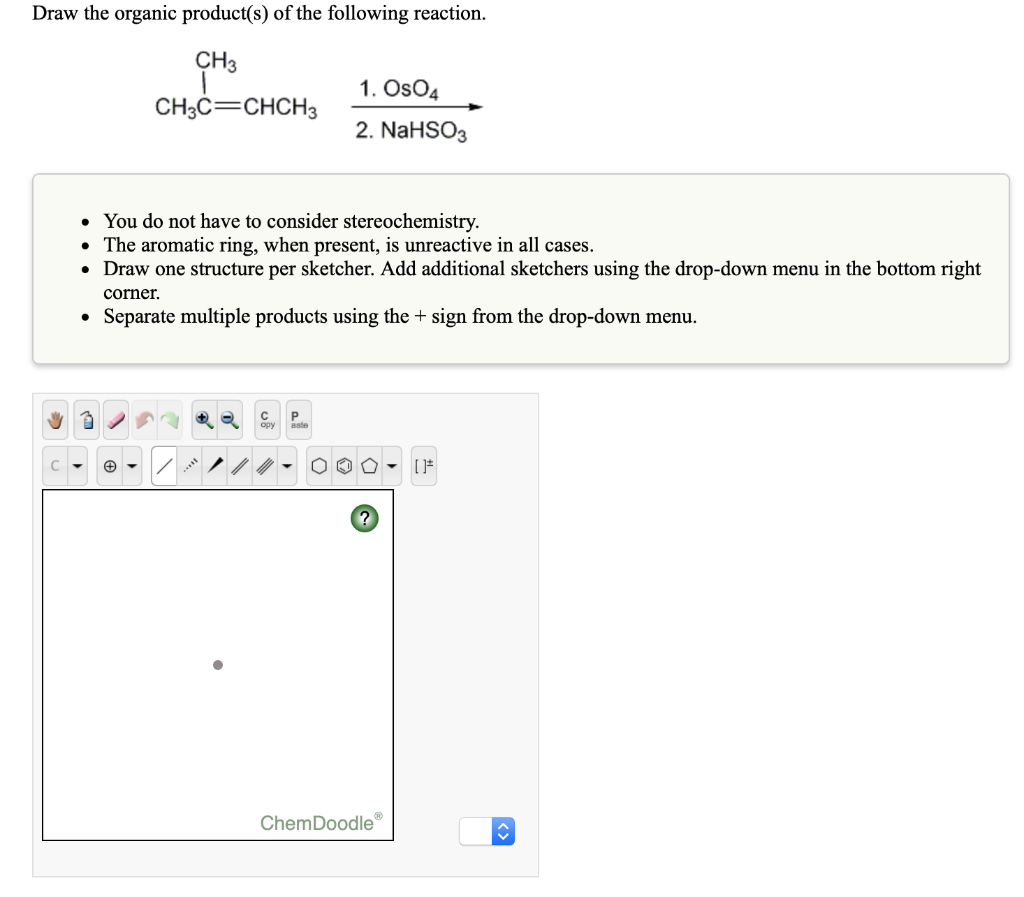This screenshot has height=897, width=1024.
Task: Click the Copy button
Action: 265,420
